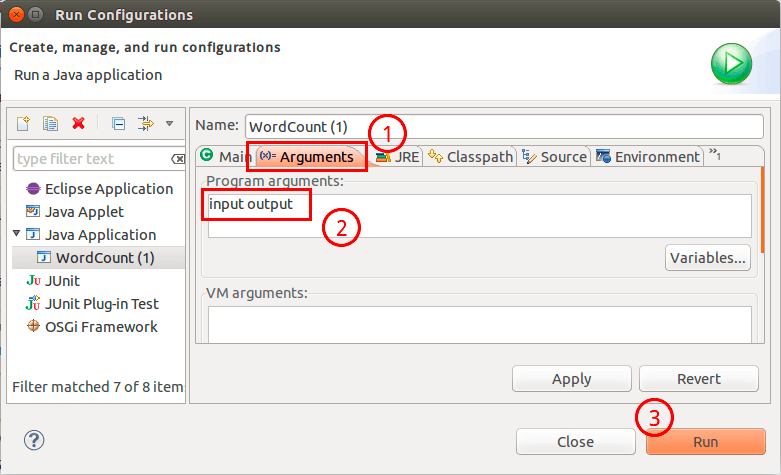This screenshot has width=781, height=475.
Task: Click the Revert button
Action: 699,379
